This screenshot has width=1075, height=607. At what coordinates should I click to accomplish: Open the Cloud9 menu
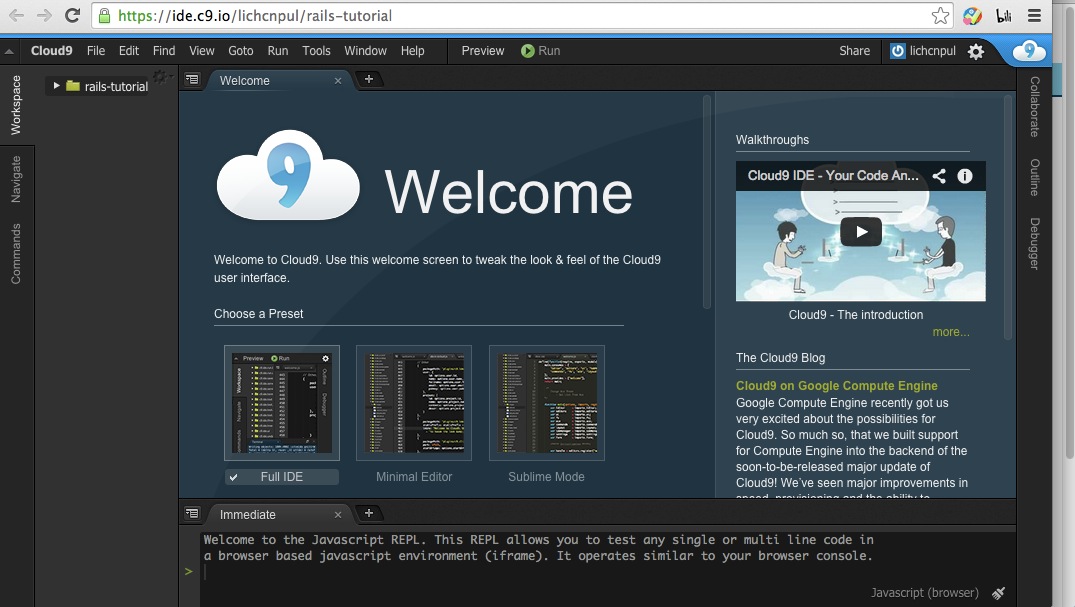click(51, 51)
